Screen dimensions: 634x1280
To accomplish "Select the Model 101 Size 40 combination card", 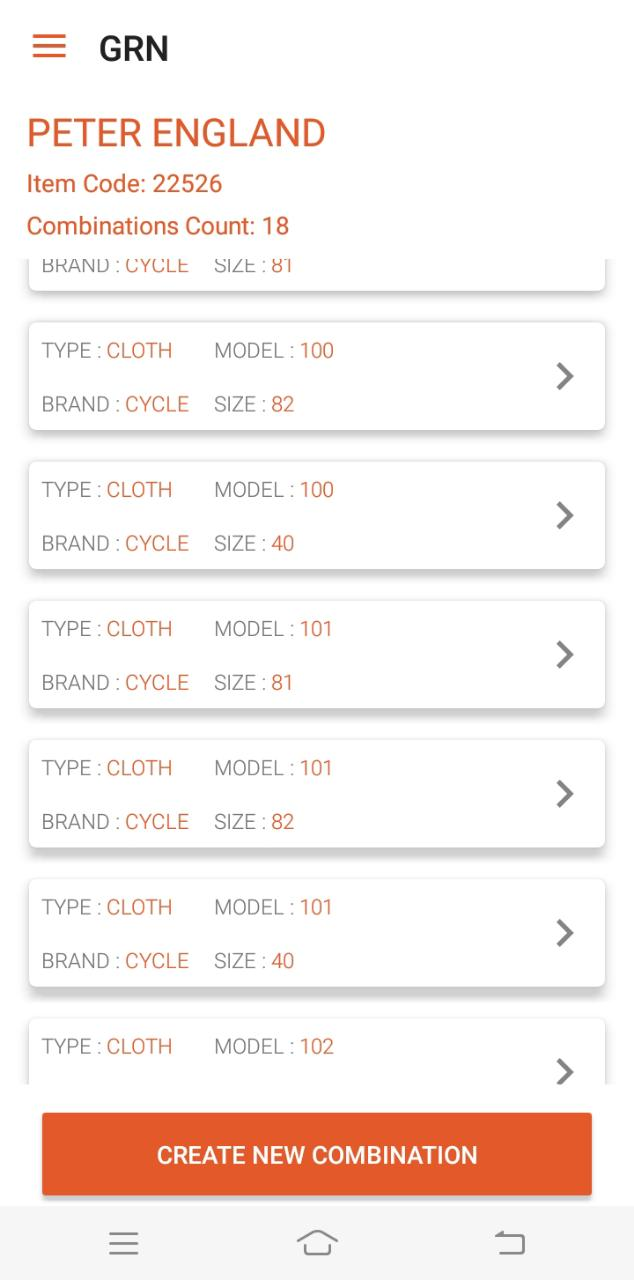I will (300, 933).
